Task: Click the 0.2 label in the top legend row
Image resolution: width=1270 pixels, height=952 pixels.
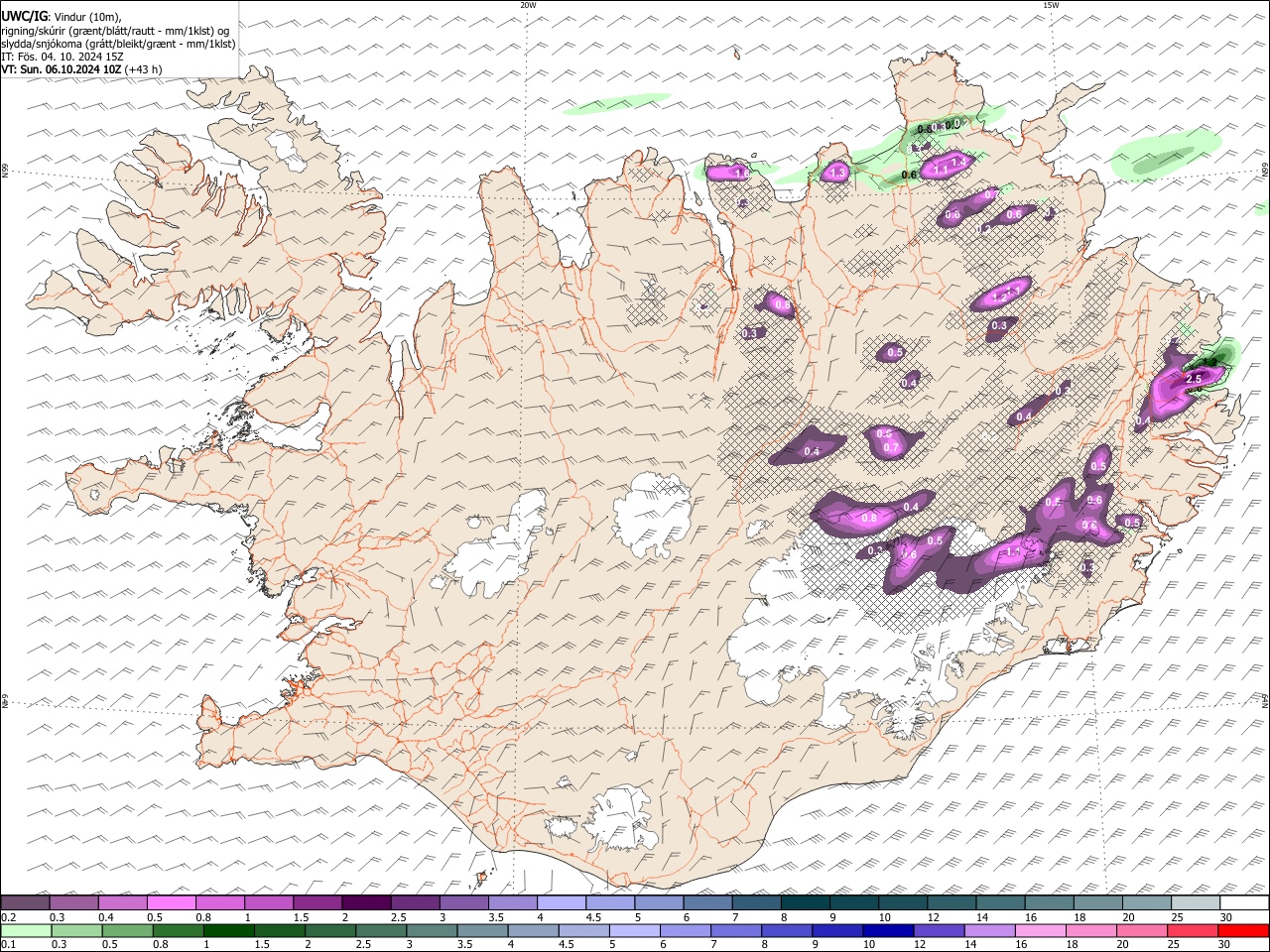Action: click(7, 917)
